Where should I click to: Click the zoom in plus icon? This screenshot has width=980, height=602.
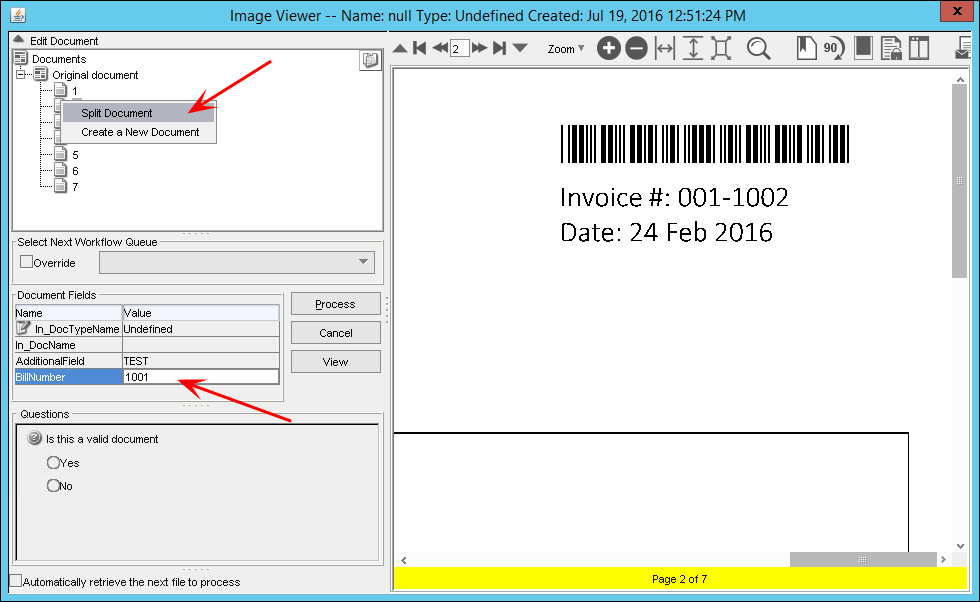pyautogui.click(x=608, y=48)
